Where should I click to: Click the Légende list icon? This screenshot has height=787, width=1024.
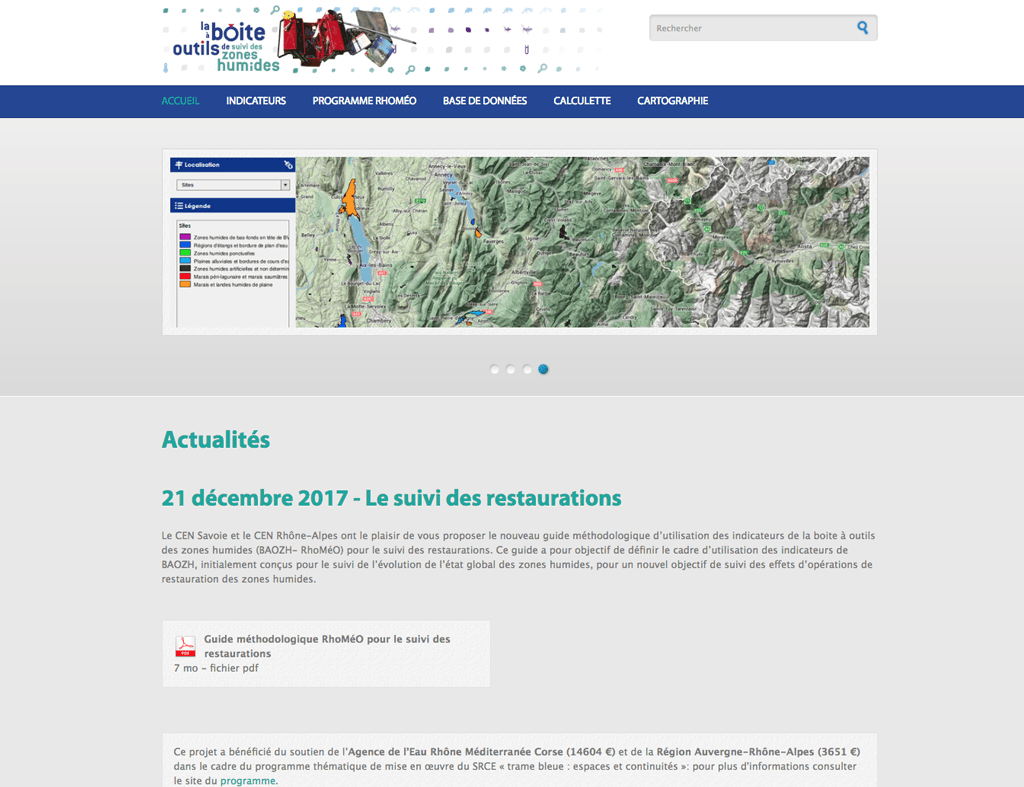point(178,206)
